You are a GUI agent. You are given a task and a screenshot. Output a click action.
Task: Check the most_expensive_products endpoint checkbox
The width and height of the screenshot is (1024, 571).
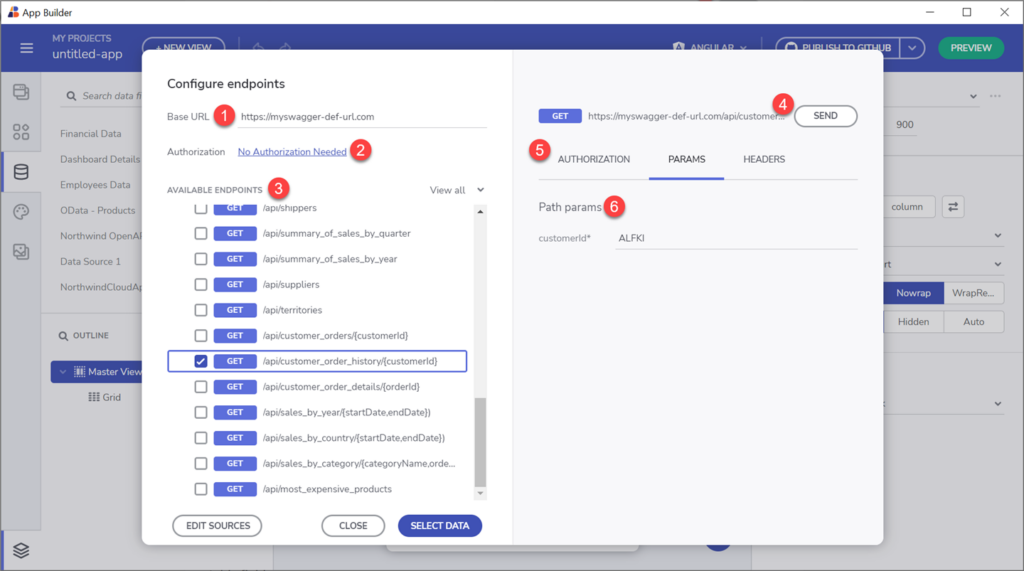tap(200, 489)
